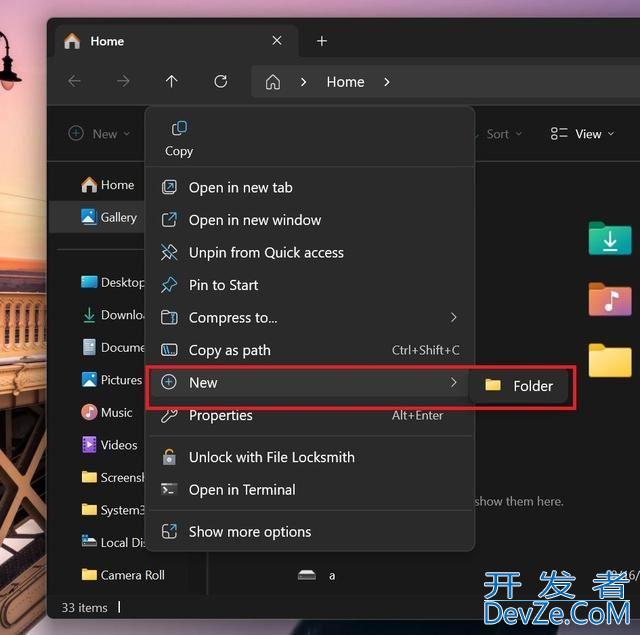Expand chevron after Home in address bar
The image size is (640, 635).
coord(387,82)
